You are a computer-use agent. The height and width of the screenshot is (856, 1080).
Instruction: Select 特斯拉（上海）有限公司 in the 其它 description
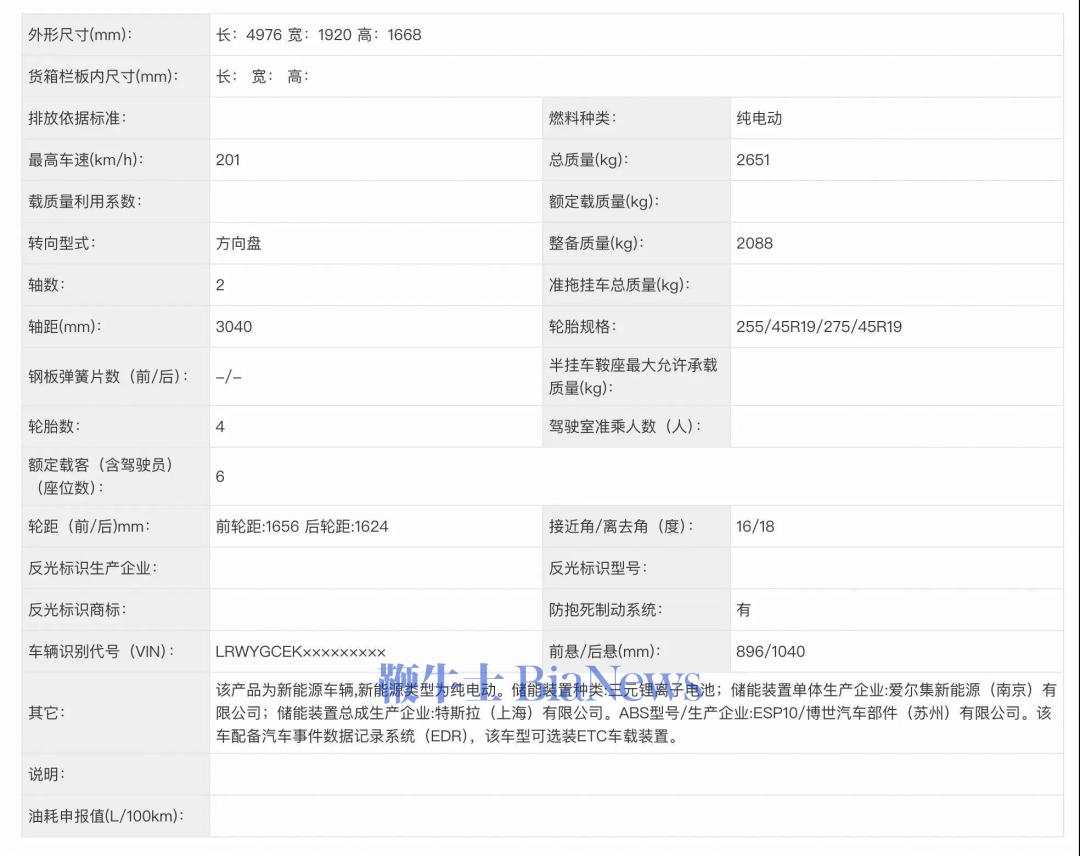click(520, 714)
